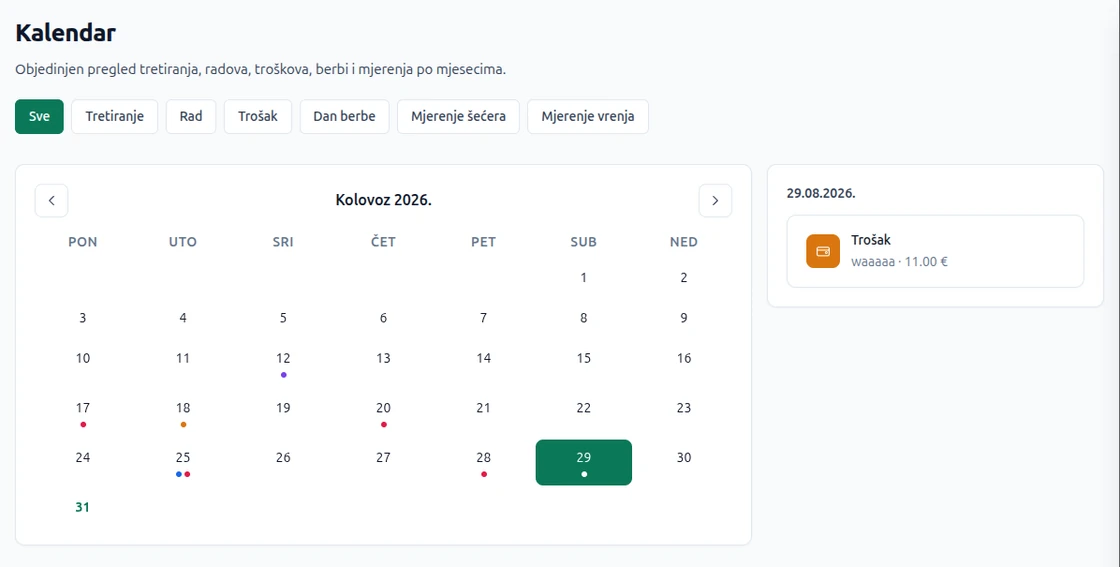Click the PON weekday header
Image resolution: width=1120 pixels, height=567 pixels.
83,242
